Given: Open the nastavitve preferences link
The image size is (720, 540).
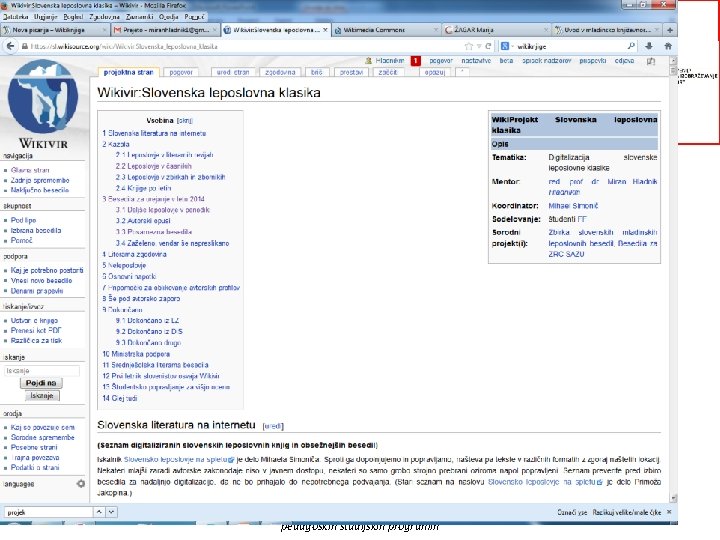Looking at the screenshot, I should [x=476, y=61].
